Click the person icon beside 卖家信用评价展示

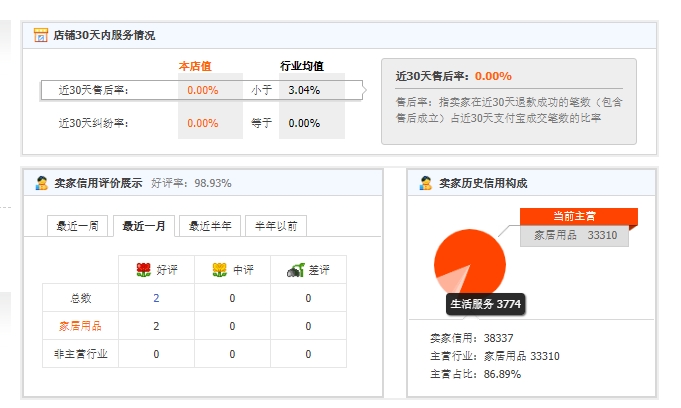(x=41, y=183)
